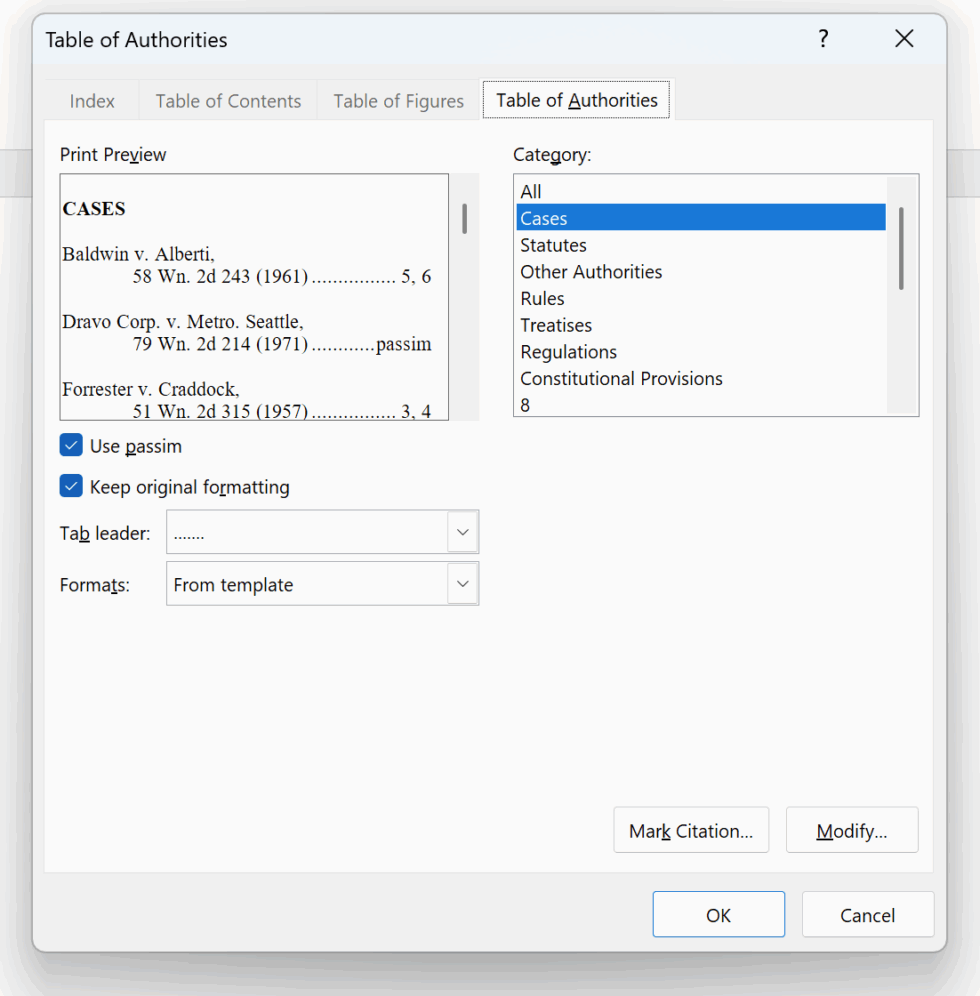Click the Print Preview scrollbar
This screenshot has width=980, height=996.
(464, 216)
